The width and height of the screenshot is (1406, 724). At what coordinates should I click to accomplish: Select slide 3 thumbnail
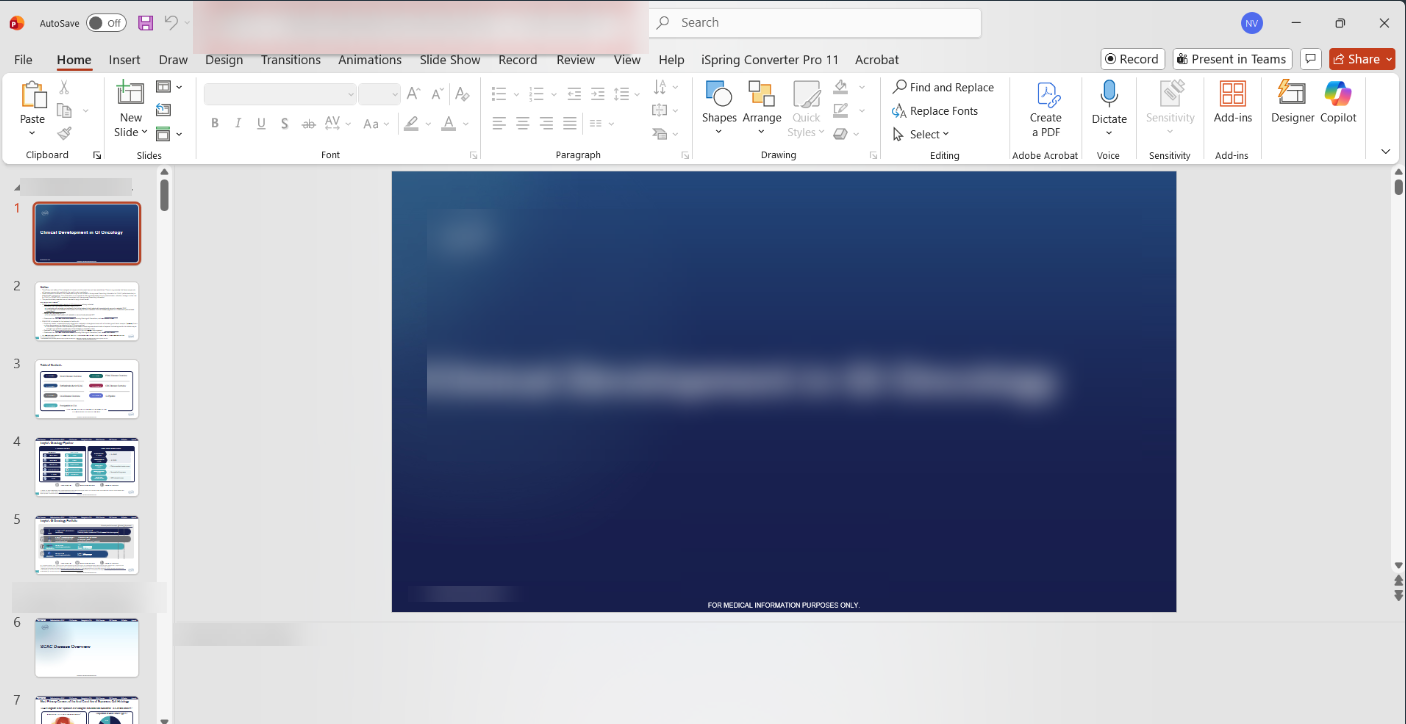pos(87,389)
